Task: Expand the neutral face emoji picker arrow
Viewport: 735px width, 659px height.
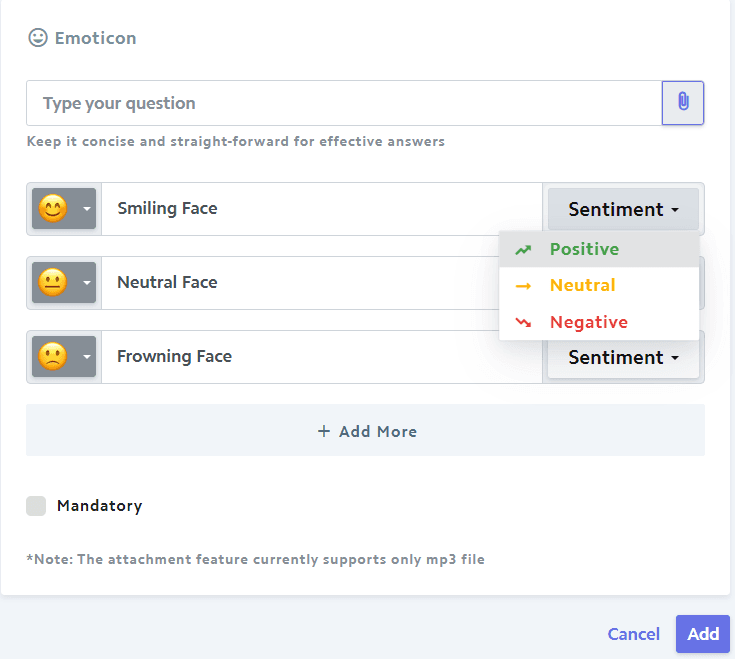Action: (87, 283)
